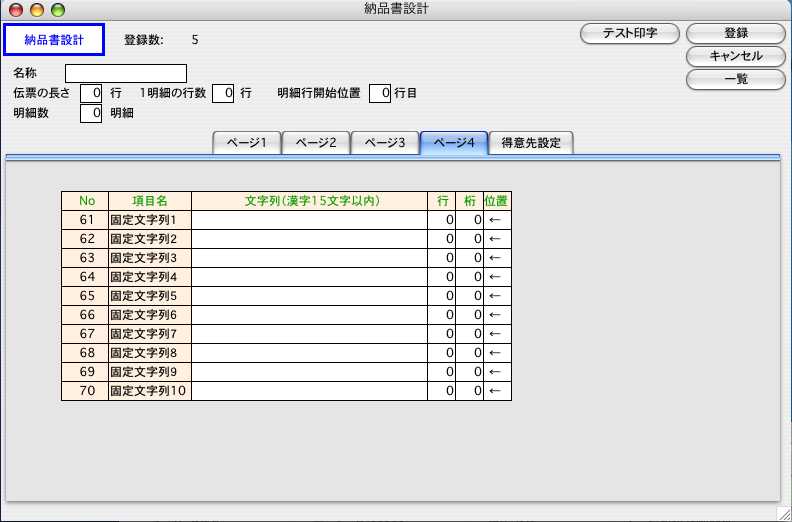Switch to the ページ1 tab
This screenshot has height=522, width=792.
click(247, 143)
